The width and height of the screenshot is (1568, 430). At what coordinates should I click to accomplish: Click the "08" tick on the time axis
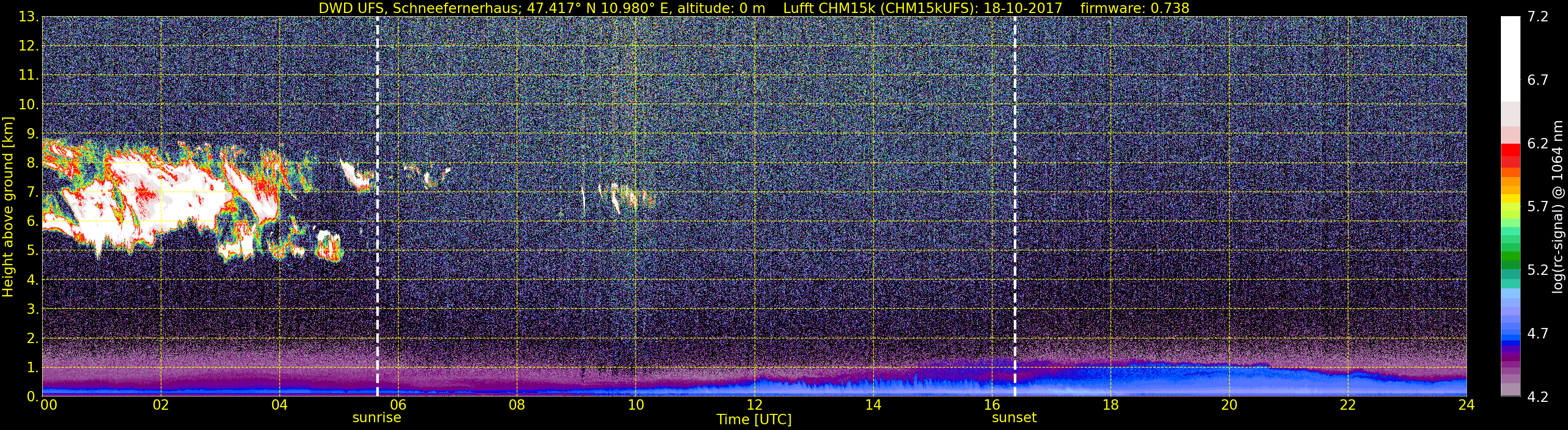pos(517,405)
